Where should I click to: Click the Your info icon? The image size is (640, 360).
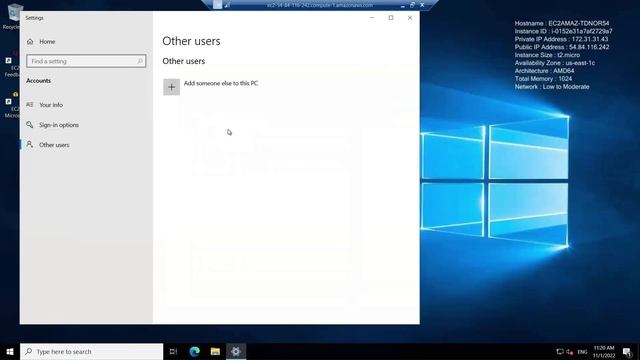click(30, 105)
